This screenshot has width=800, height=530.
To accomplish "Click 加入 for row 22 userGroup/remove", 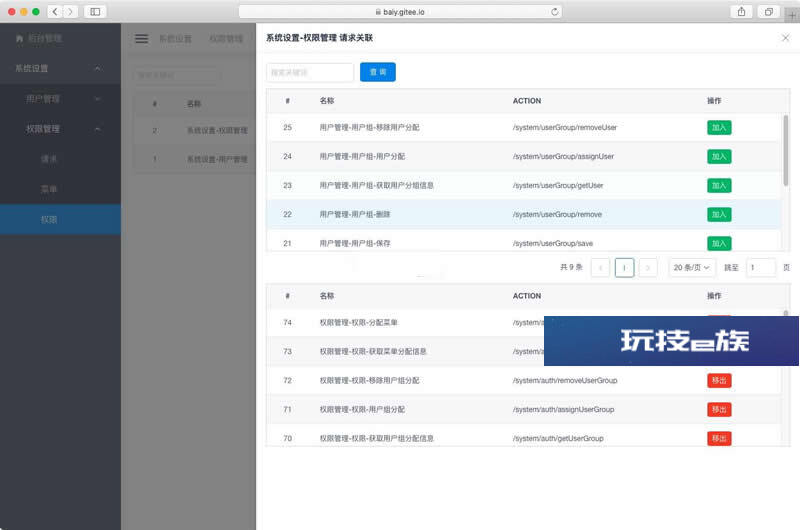I will pyautogui.click(x=719, y=215).
